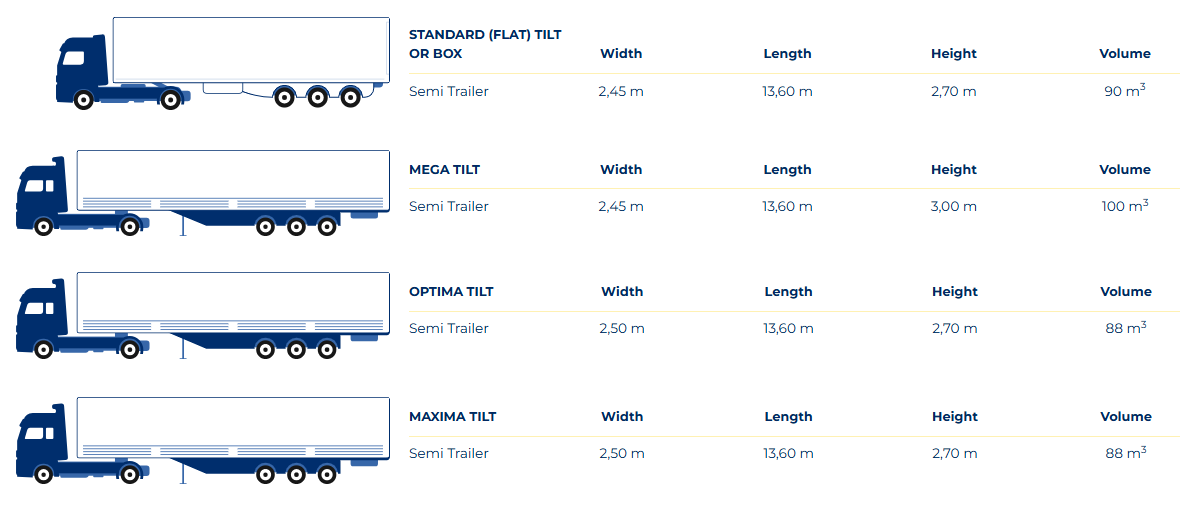Select the STANDARD (FLAT) TILT OR BOX heading
1180x509 pixels.
pos(485,44)
